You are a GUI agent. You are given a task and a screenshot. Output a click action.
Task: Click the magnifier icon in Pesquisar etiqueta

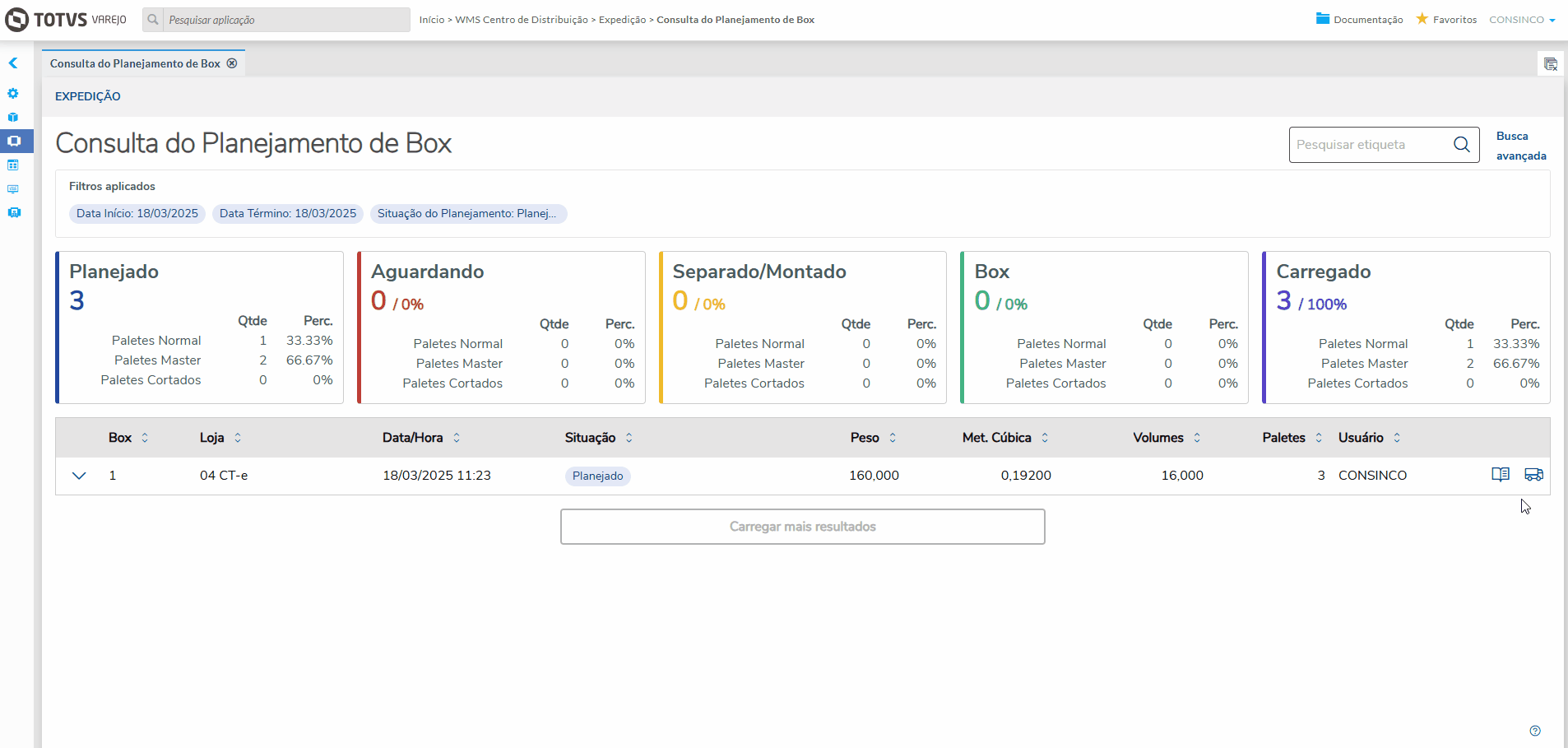tap(1462, 145)
